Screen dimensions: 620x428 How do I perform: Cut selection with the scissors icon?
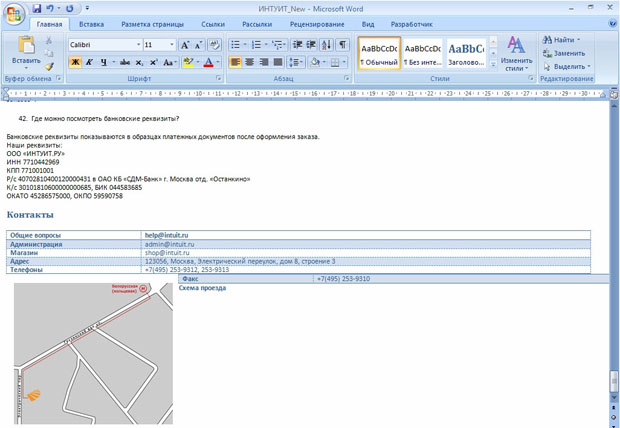[x=49, y=40]
